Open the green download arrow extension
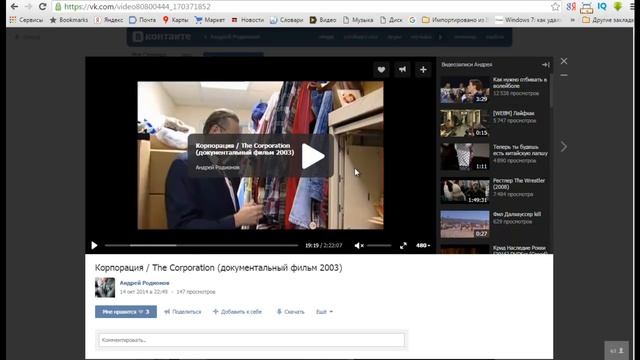 coord(618,7)
